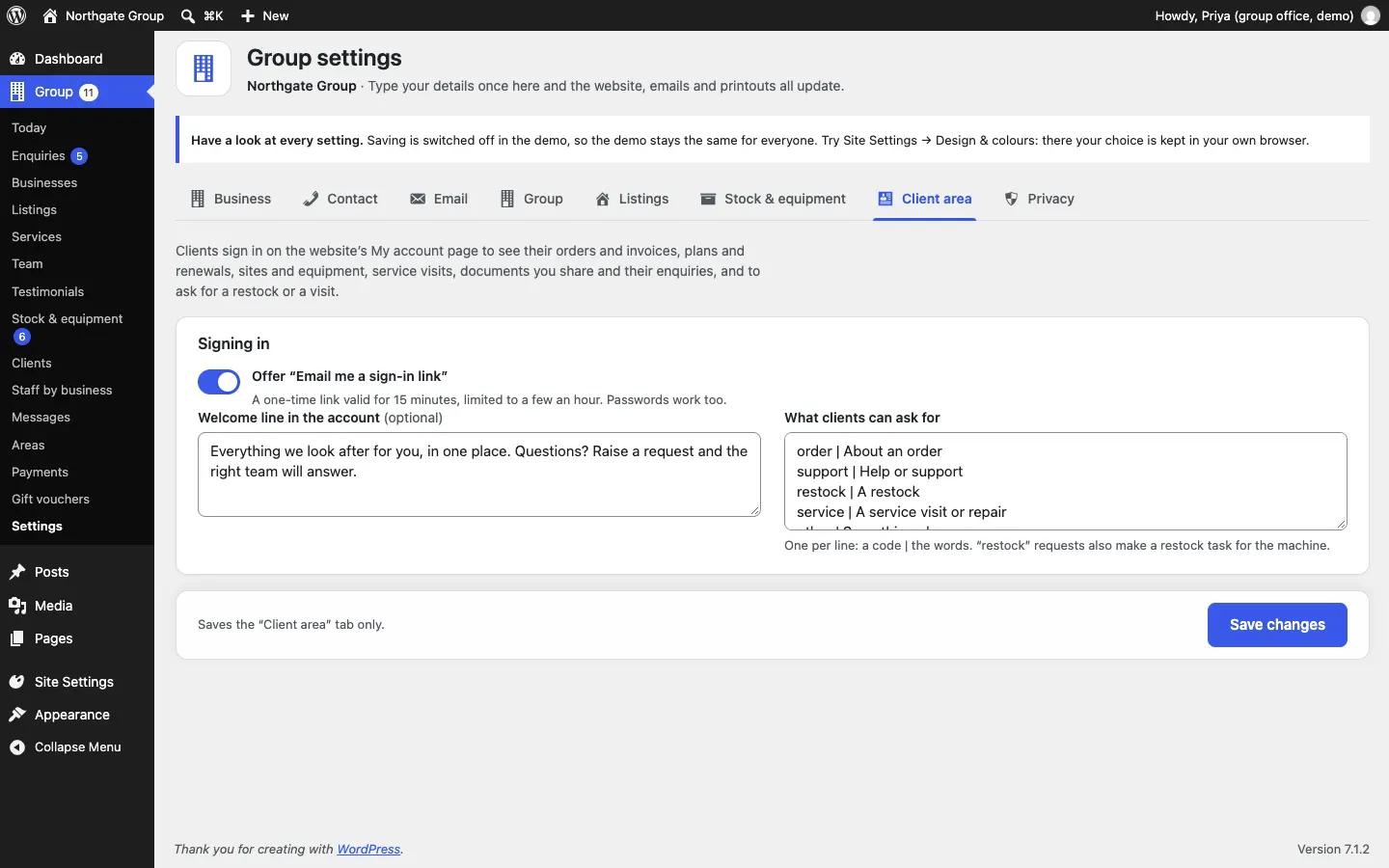1389x868 pixels.
Task: Click the Version 7.1.2 footer text
Action: [1333, 850]
